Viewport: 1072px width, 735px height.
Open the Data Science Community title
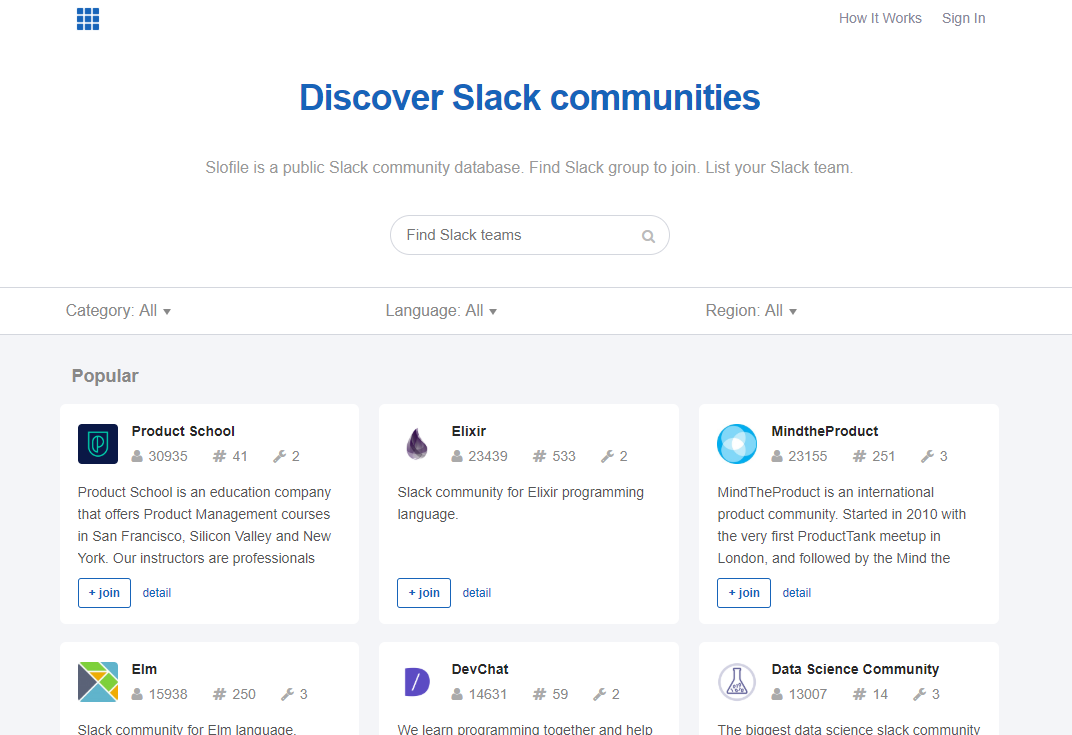click(x=855, y=669)
